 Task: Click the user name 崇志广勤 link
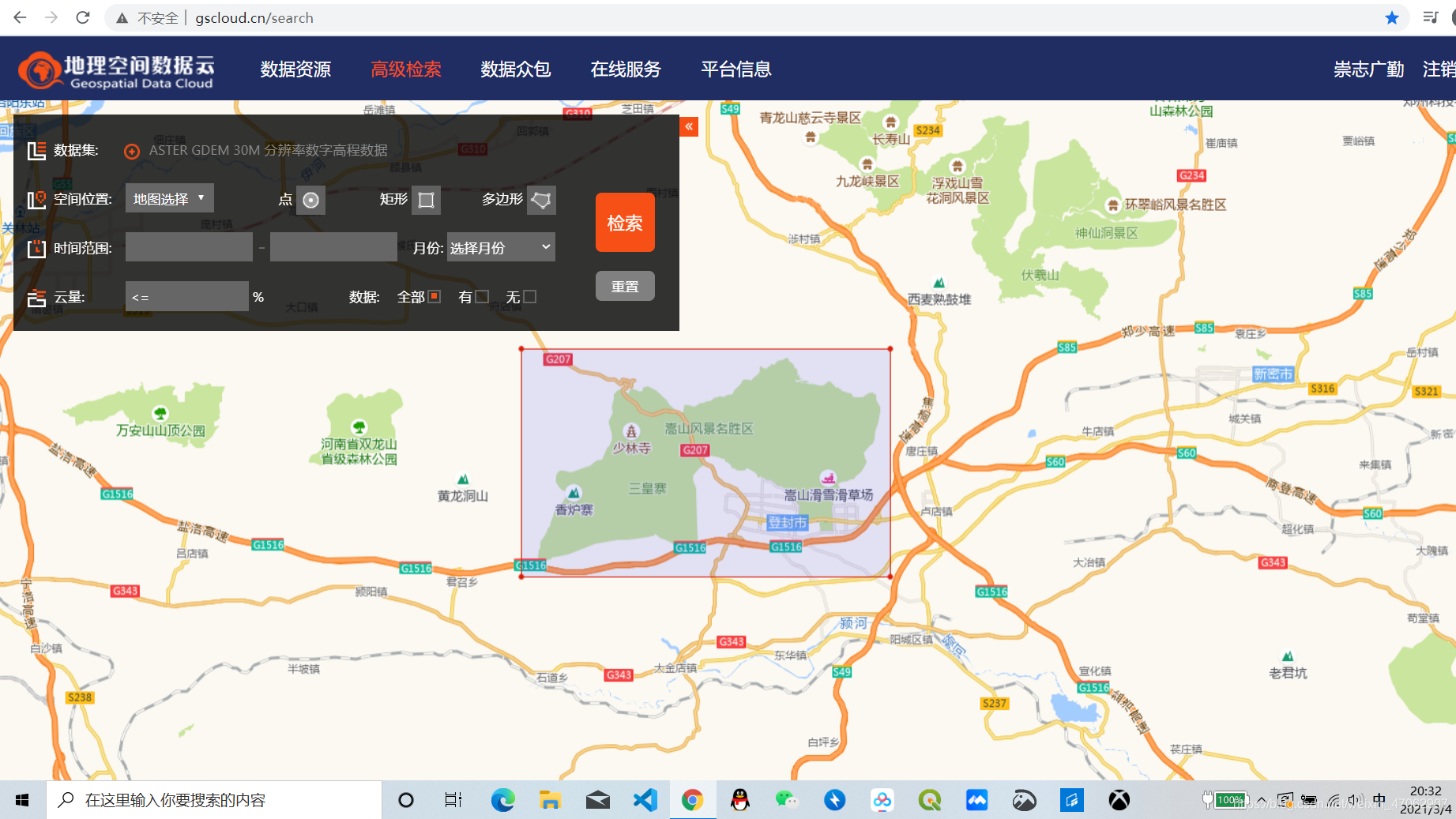point(1369,70)
